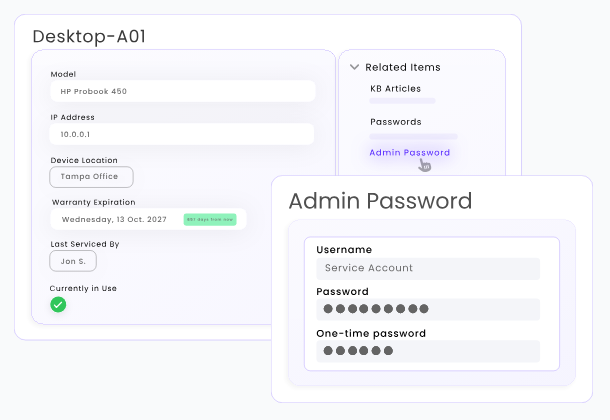610x420 pixels.
Task: Open the Tampa Office location tag
Action: [91, 177]
